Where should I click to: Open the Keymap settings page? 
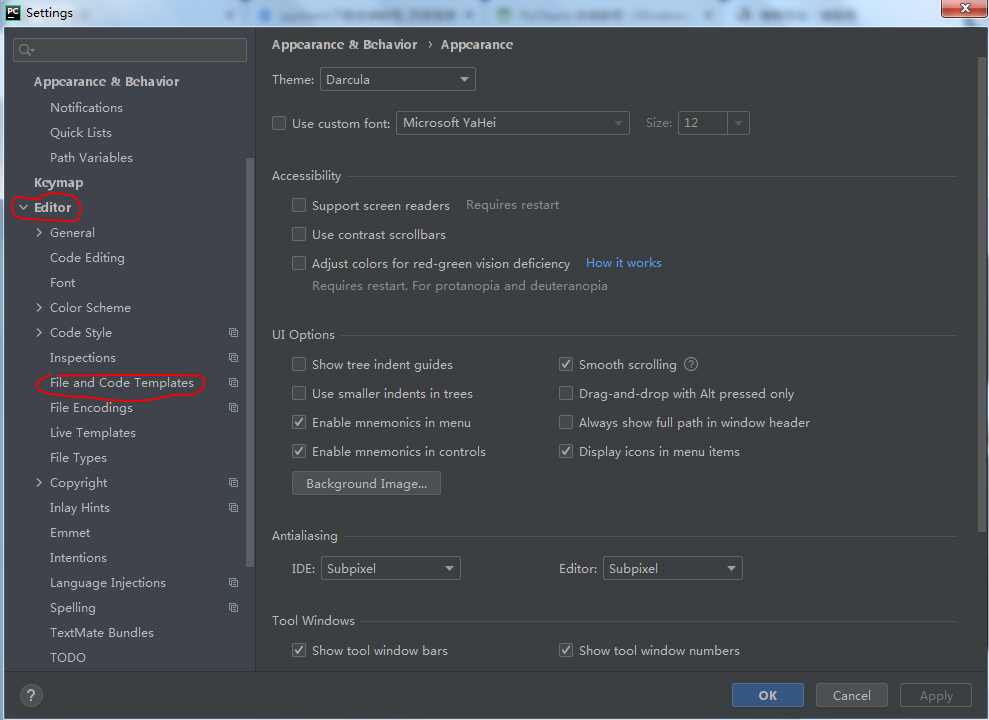click(x=59, y=182)
